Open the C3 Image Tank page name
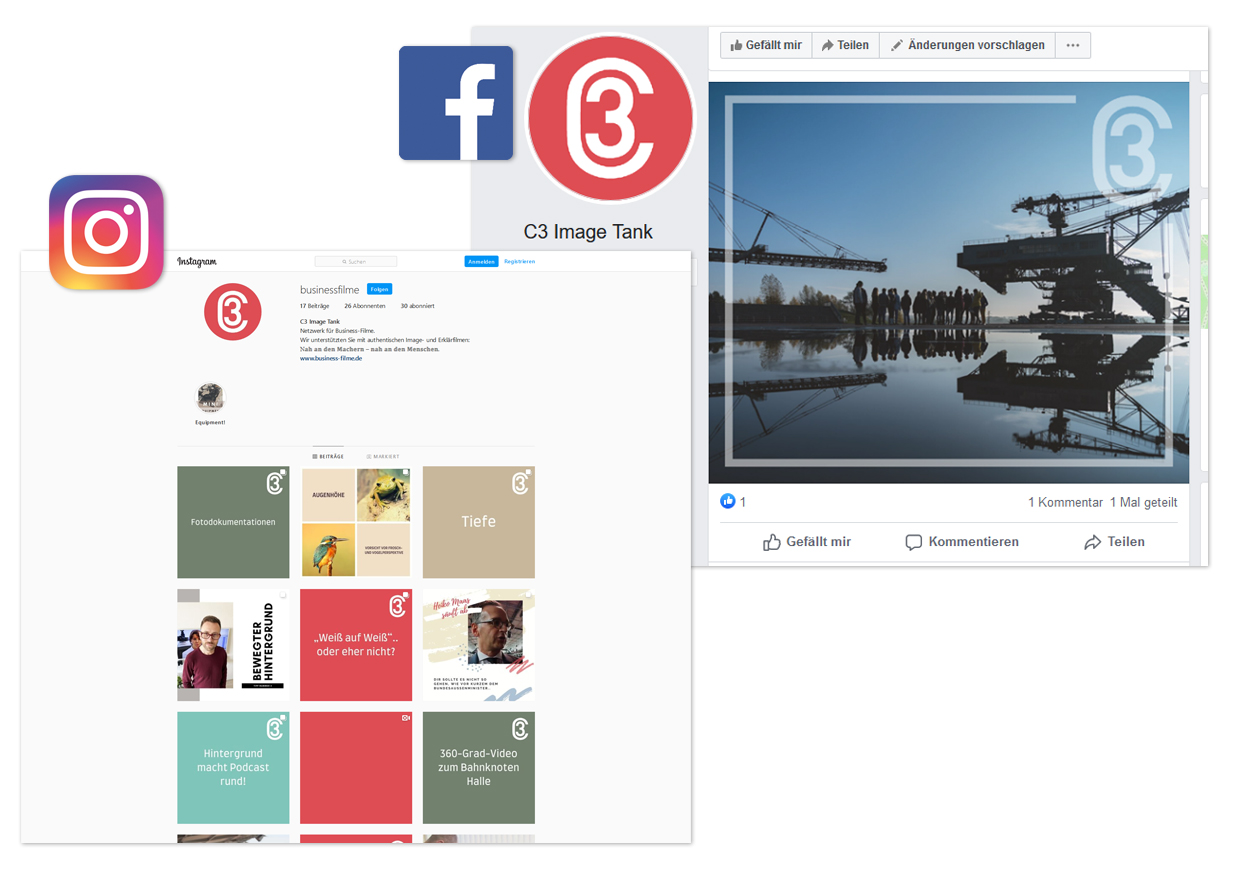 (588, 232)
